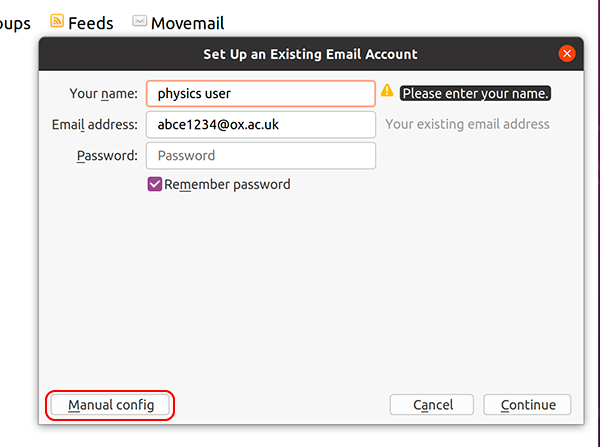
Task: Click the partially visible Newsgroups link
Action: coord(15,22)
